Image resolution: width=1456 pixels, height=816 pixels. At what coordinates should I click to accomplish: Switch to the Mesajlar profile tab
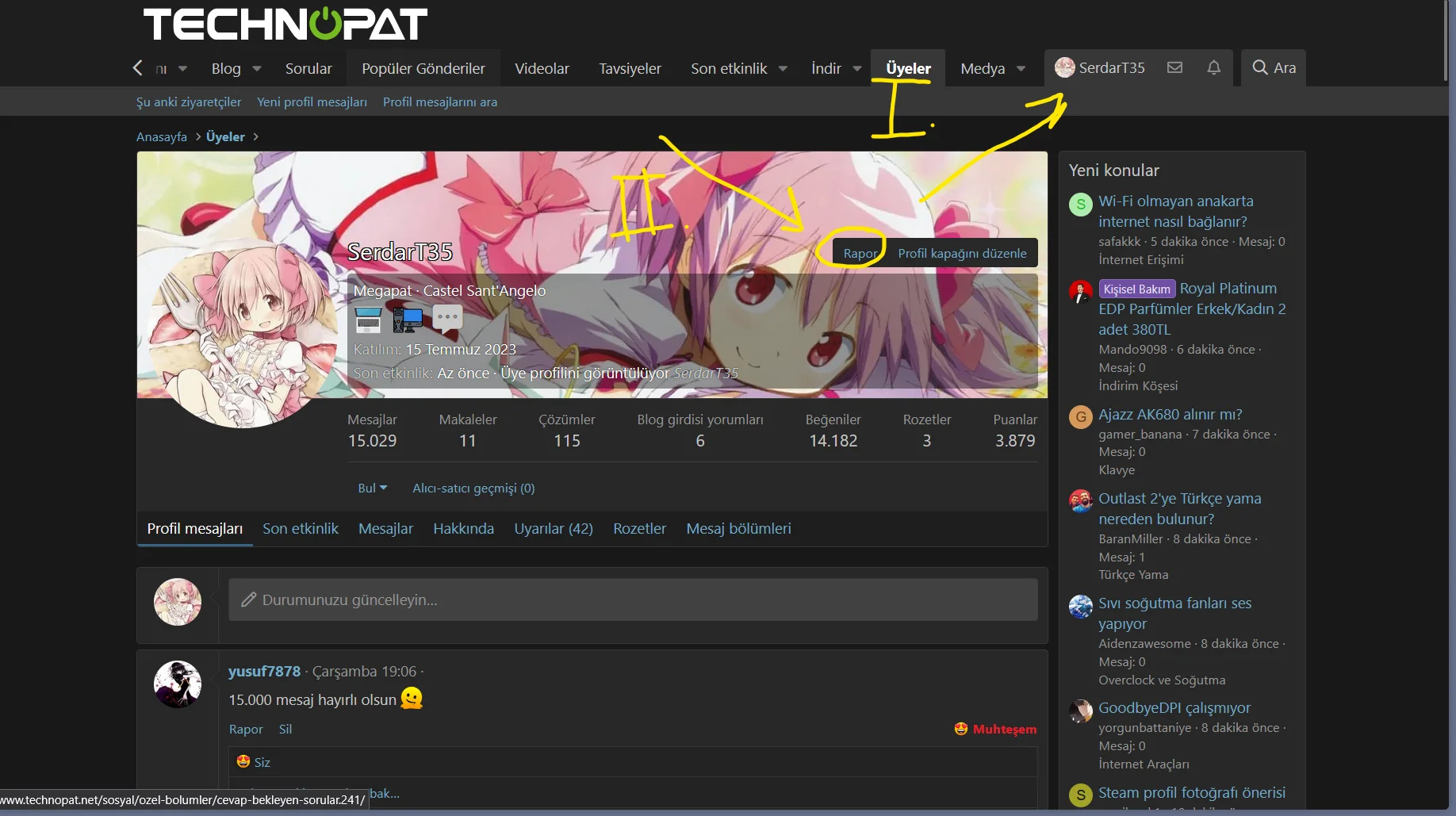pyautogui.click(x=385, y=529)
